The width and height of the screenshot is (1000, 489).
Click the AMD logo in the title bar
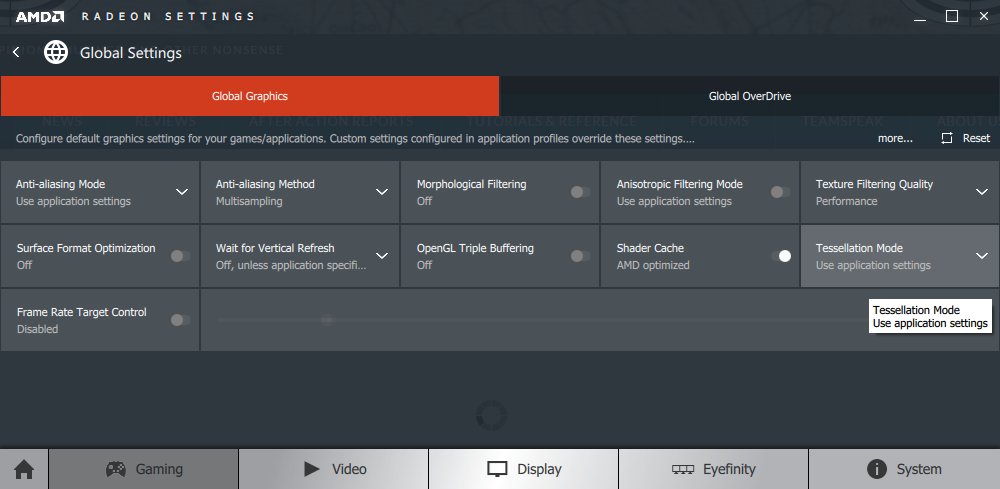point(40,17)
